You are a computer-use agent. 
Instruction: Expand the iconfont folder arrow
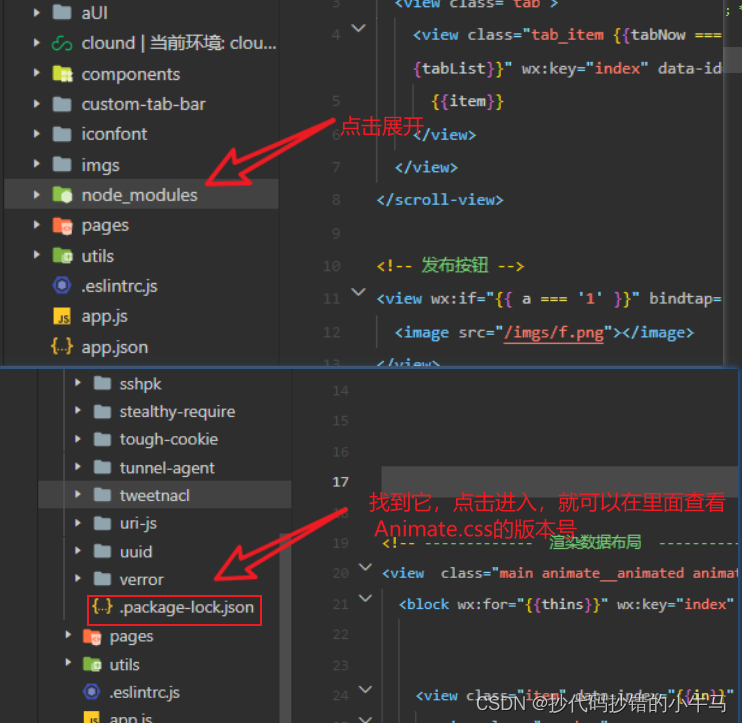(x=36, y=134)
